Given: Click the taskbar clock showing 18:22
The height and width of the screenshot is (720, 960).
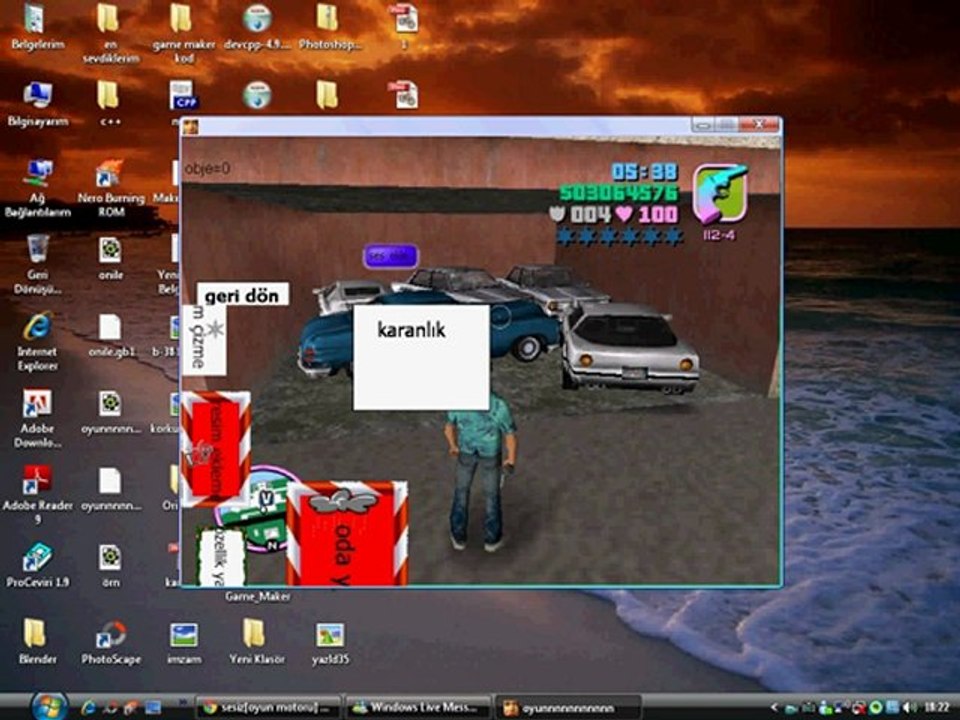Looking at the screenshot, I should 937,708.
